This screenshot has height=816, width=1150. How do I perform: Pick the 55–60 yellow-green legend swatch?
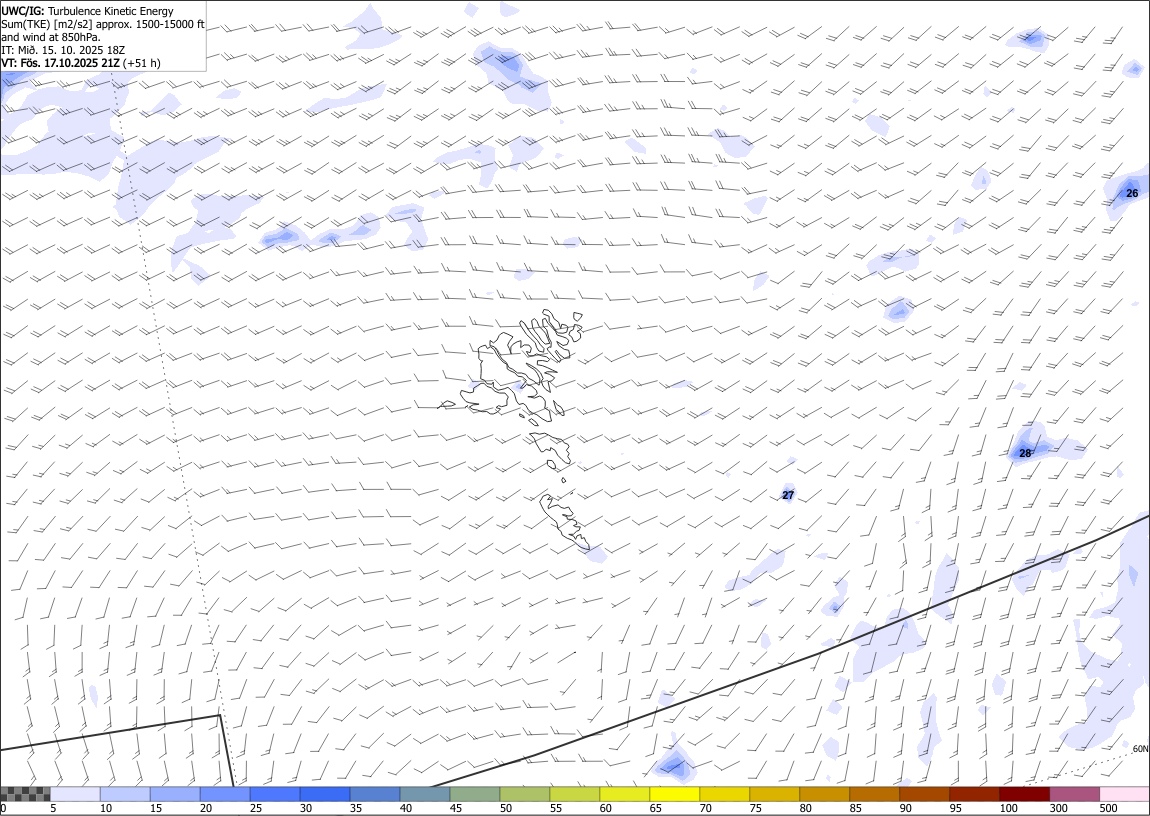coord(574,794)
